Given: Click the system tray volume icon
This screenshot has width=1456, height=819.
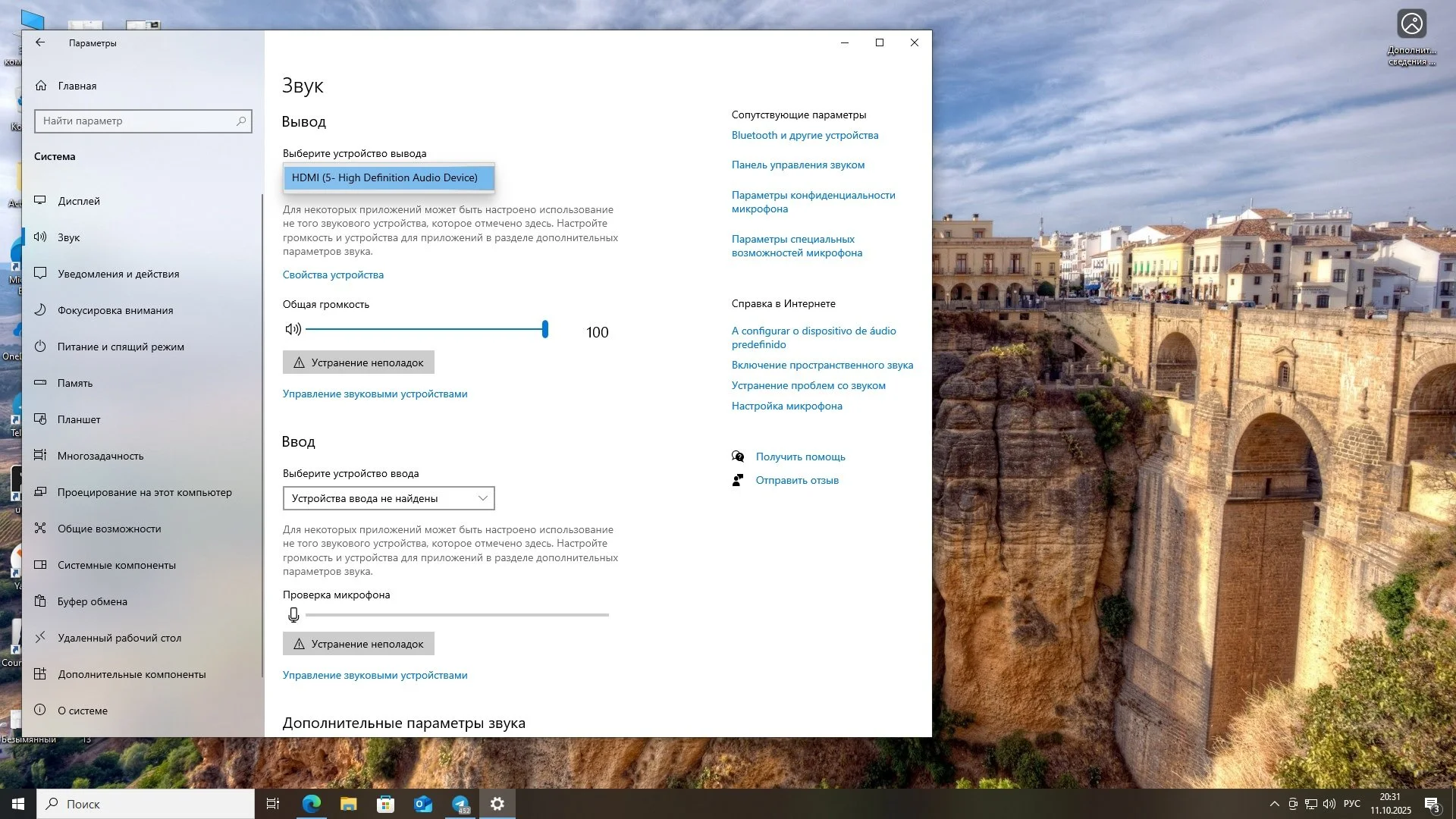Looking at the screenshot, I should click(1329, 804).
